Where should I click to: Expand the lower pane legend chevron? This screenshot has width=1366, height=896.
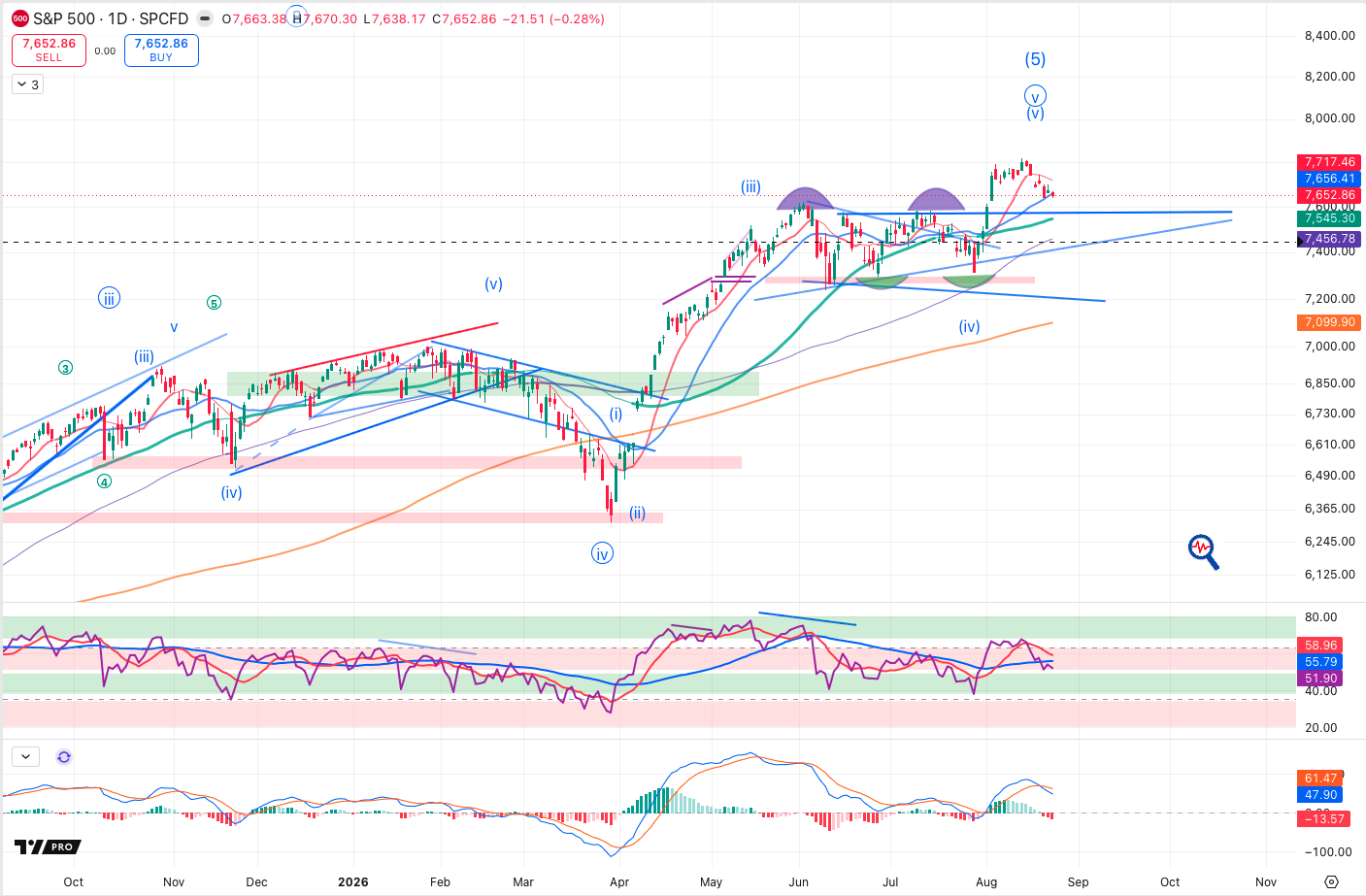coord(25,757)
